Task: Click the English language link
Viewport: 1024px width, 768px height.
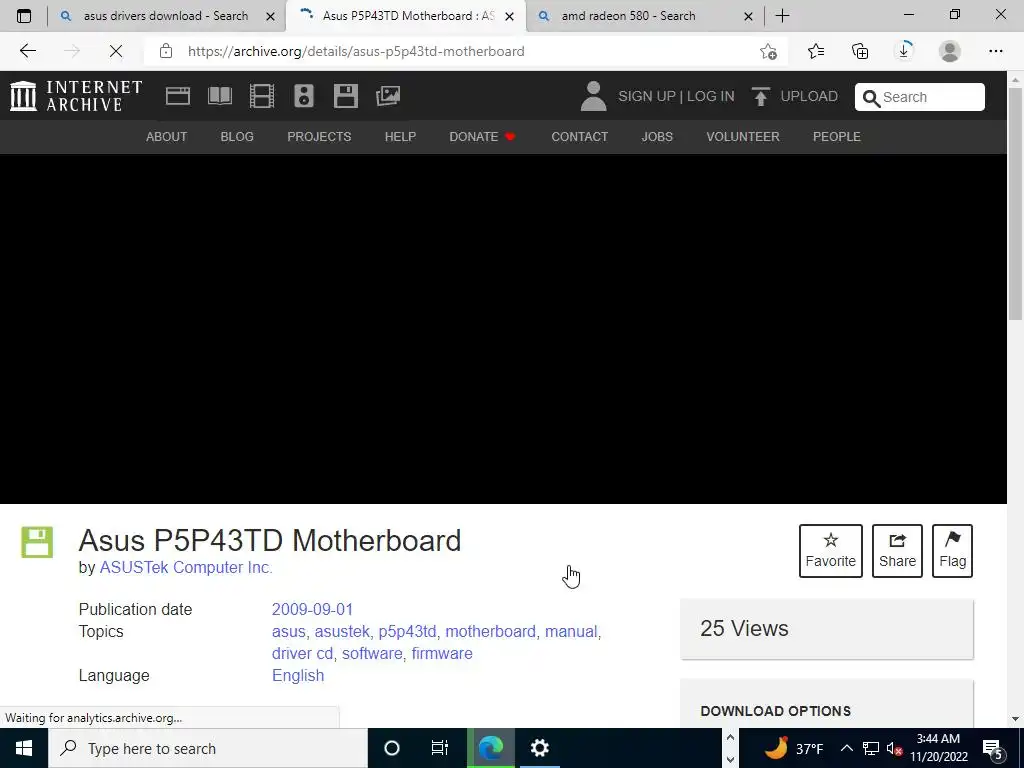Action: pos(298,675)
